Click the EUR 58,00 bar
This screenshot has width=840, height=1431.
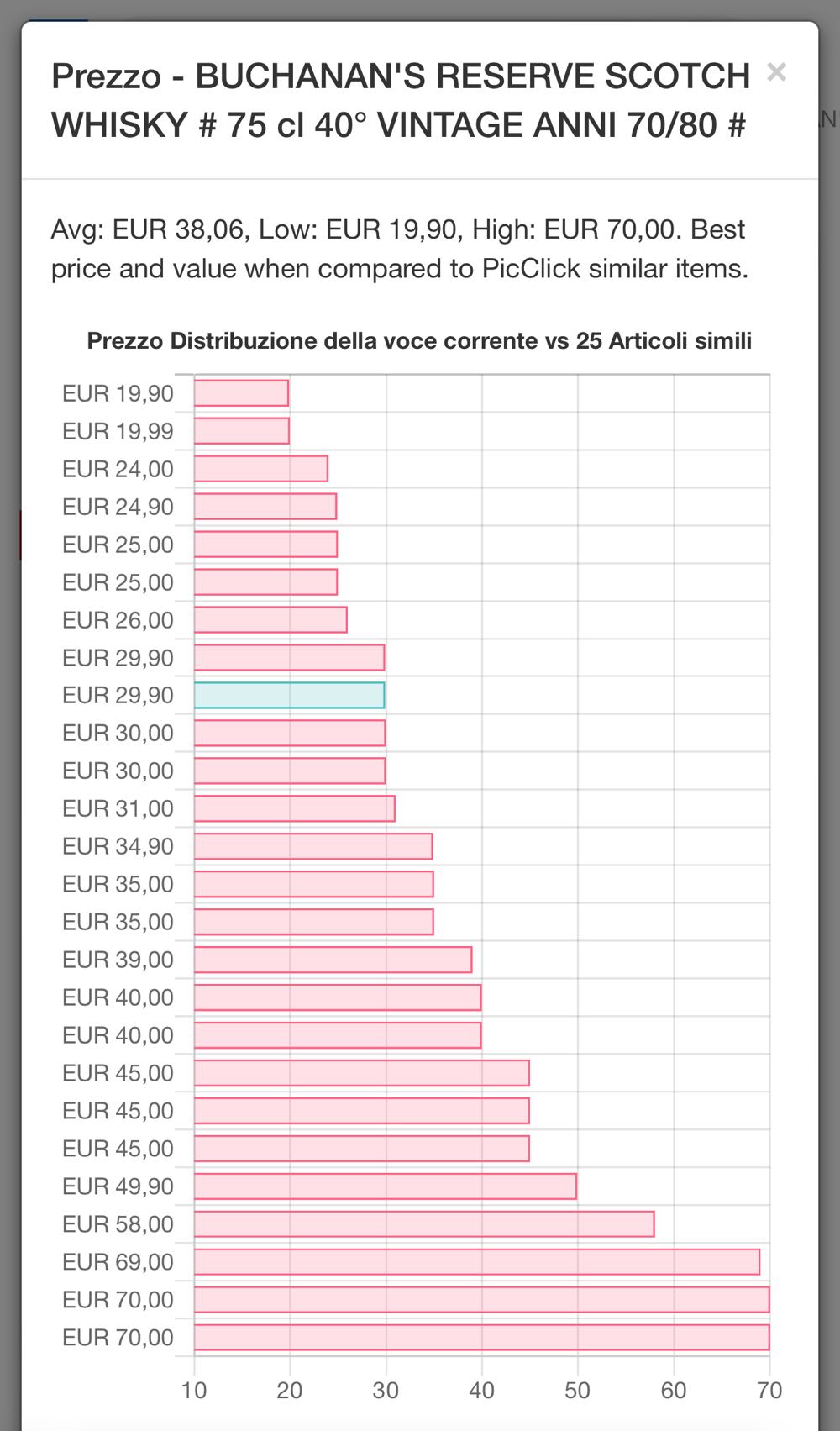pyautogui.click(x=423, y=1224)
